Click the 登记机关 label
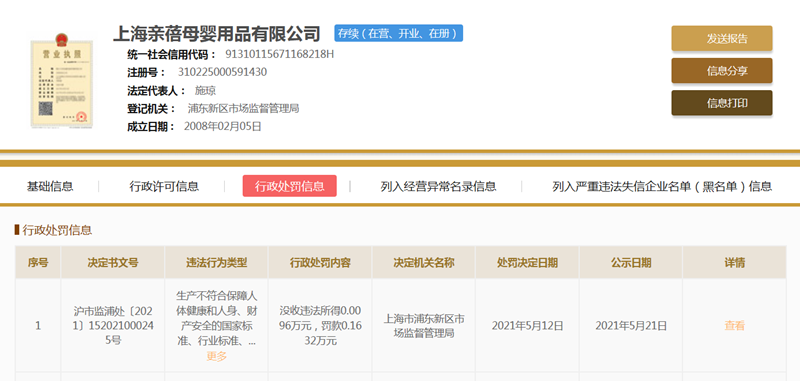The image size is (800, 381). pos(151,109)
